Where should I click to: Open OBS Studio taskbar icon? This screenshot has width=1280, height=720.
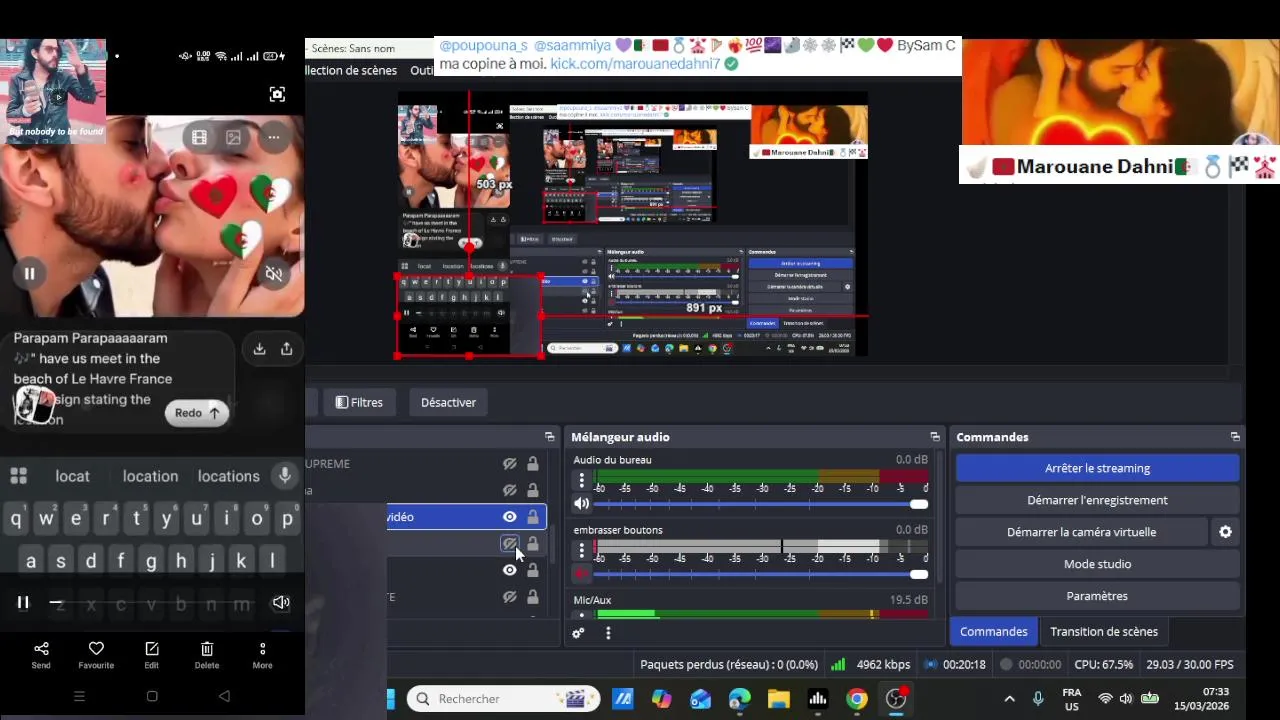[x=896, y=699]
